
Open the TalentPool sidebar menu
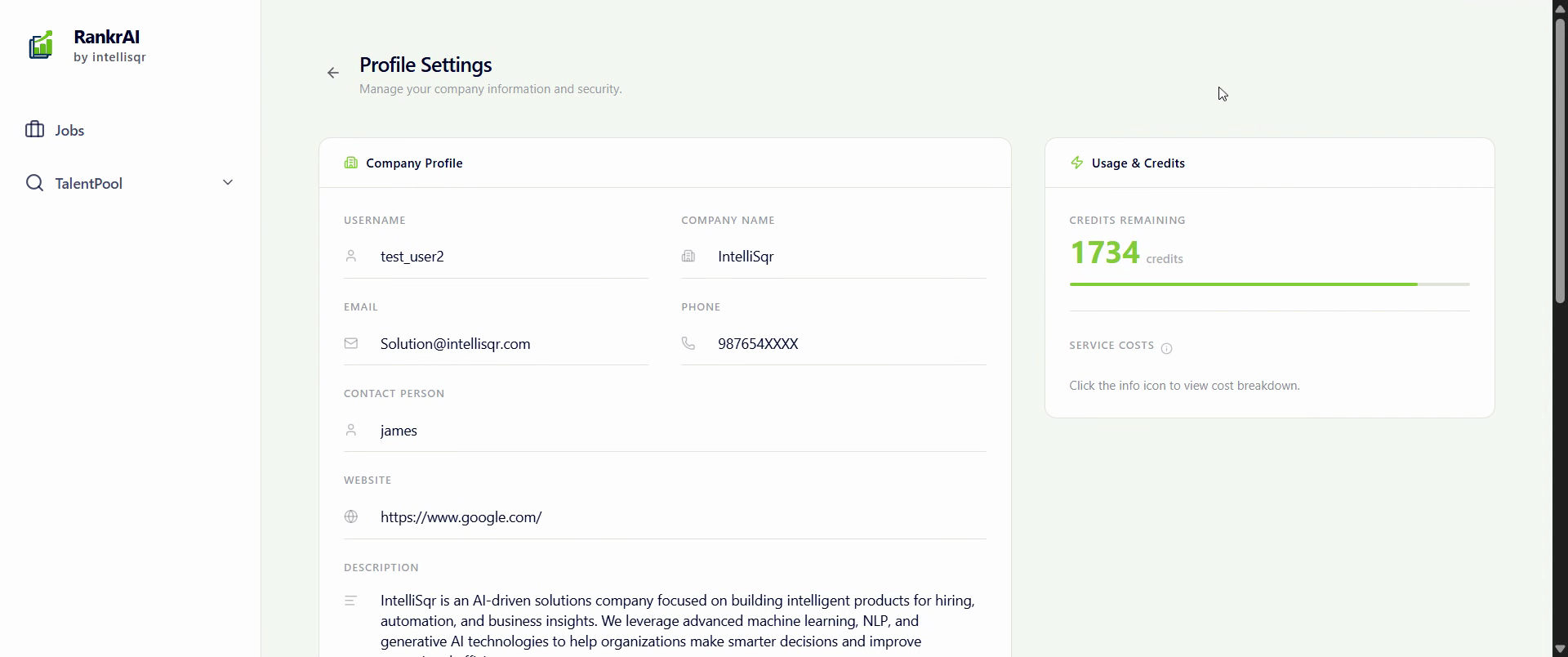click(89, 184)
